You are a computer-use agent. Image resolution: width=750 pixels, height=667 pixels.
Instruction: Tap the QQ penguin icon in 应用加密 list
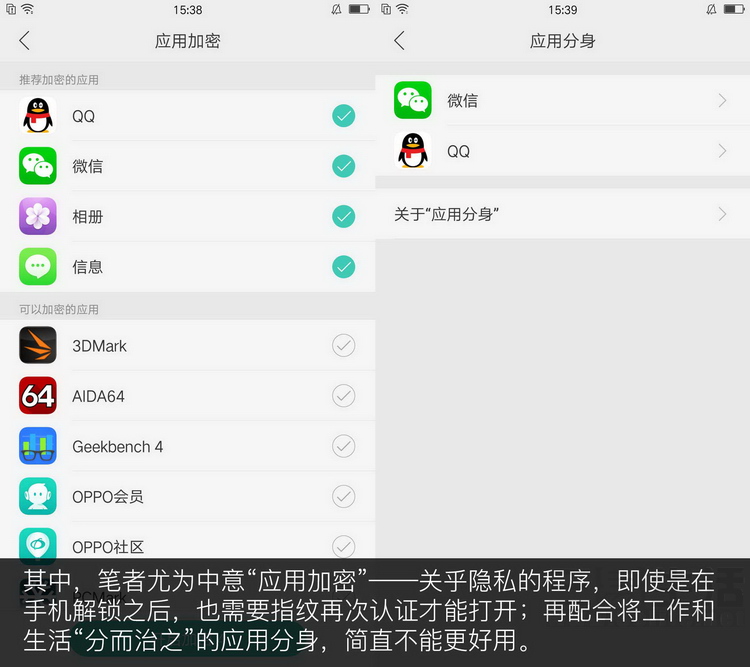pos(38,115)
